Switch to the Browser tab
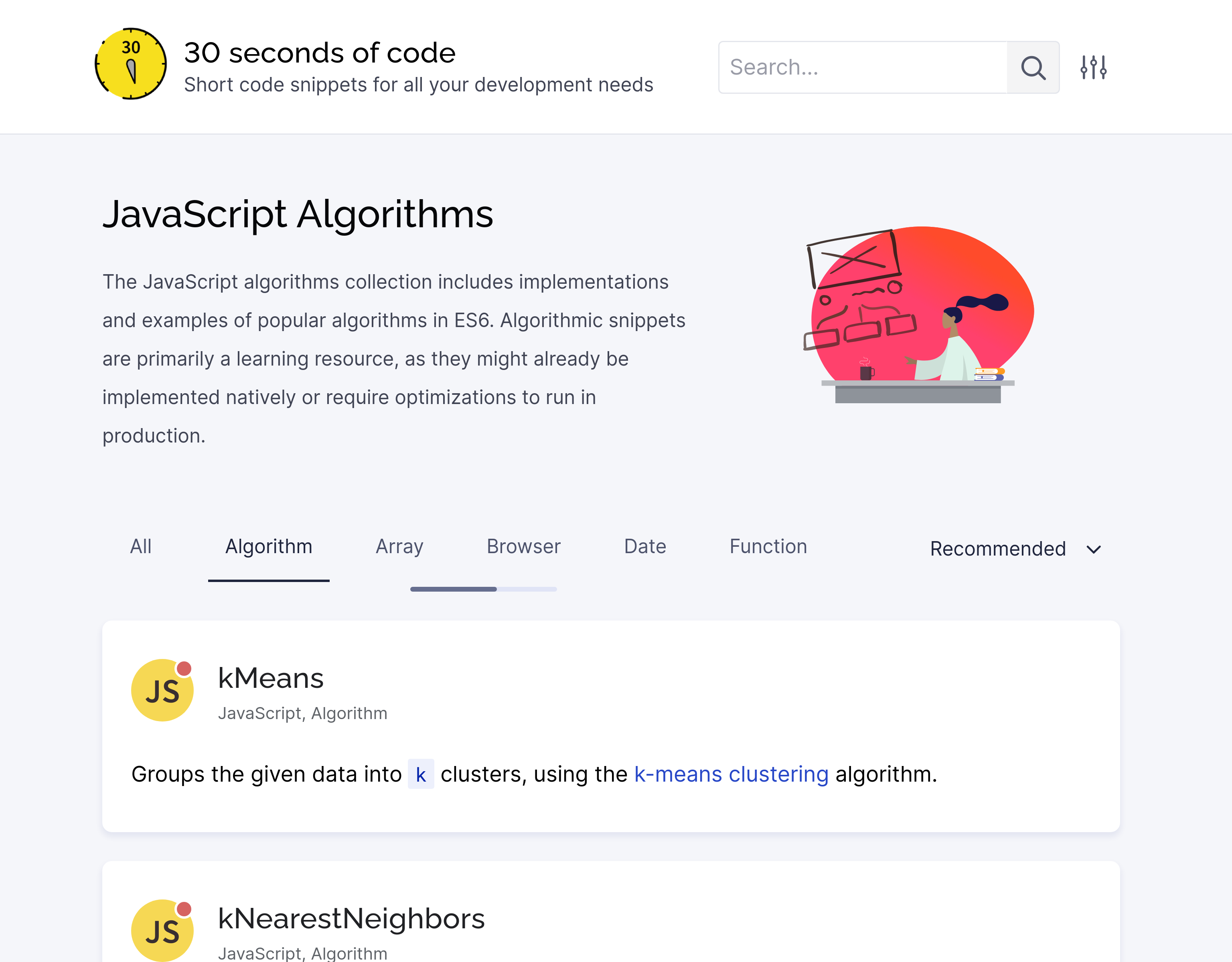Screen dimensions: 1232x962 (523, 546)
